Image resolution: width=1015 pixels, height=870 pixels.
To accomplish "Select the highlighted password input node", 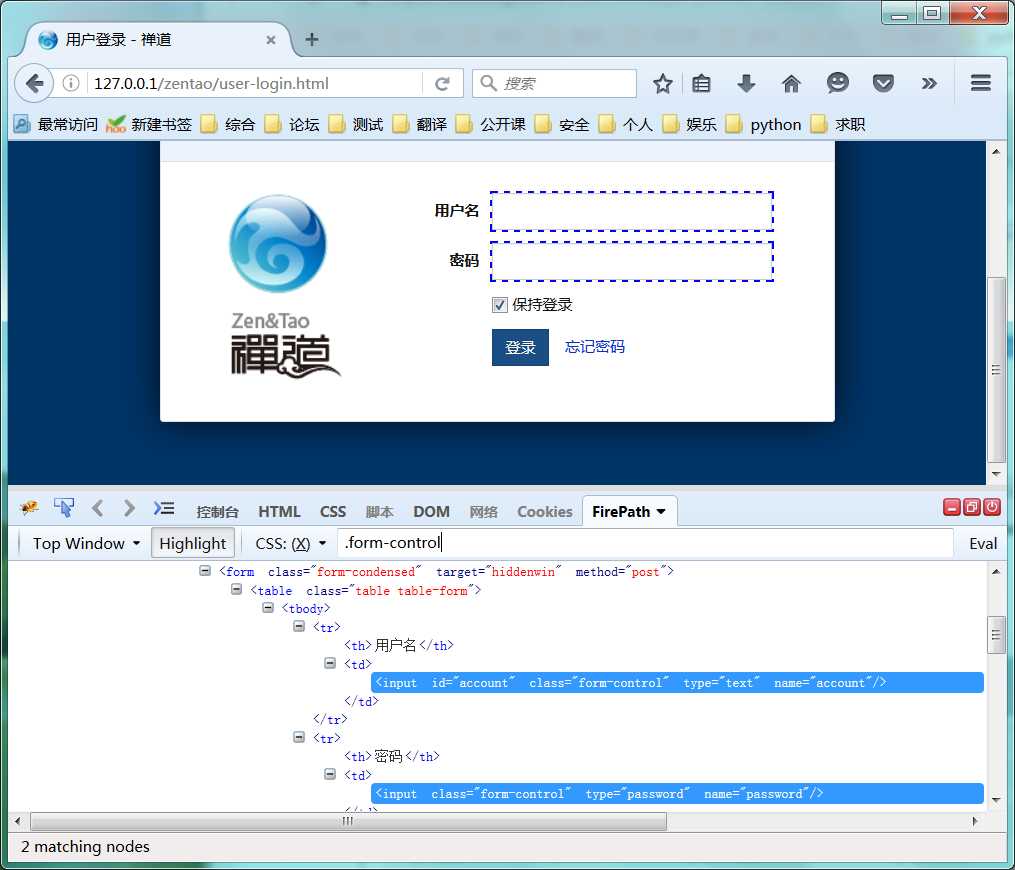I will (677, 794).
